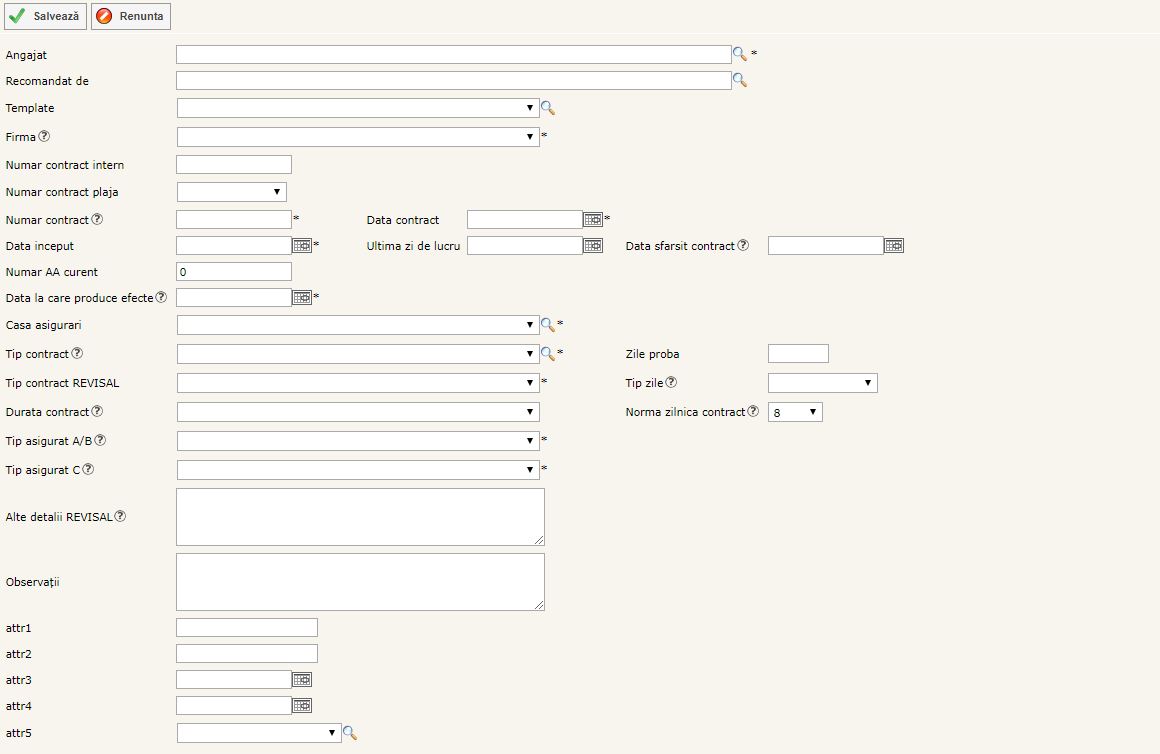Expand the Tip zile dropdown
Image resolution: width=1160 pixels, height=754 pixels.
[x=822, y=383]
